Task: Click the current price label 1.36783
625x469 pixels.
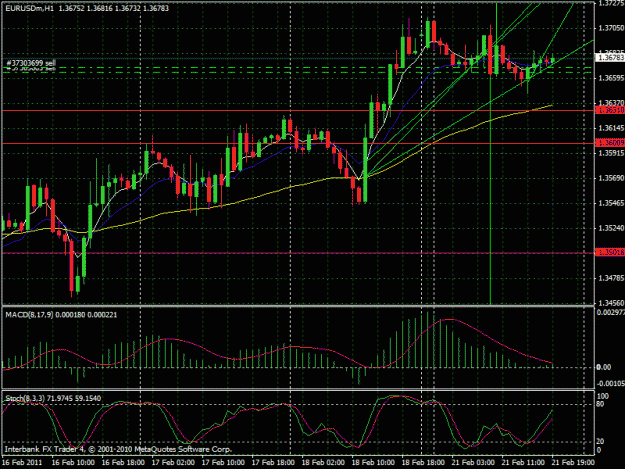Action: (610, 58)
